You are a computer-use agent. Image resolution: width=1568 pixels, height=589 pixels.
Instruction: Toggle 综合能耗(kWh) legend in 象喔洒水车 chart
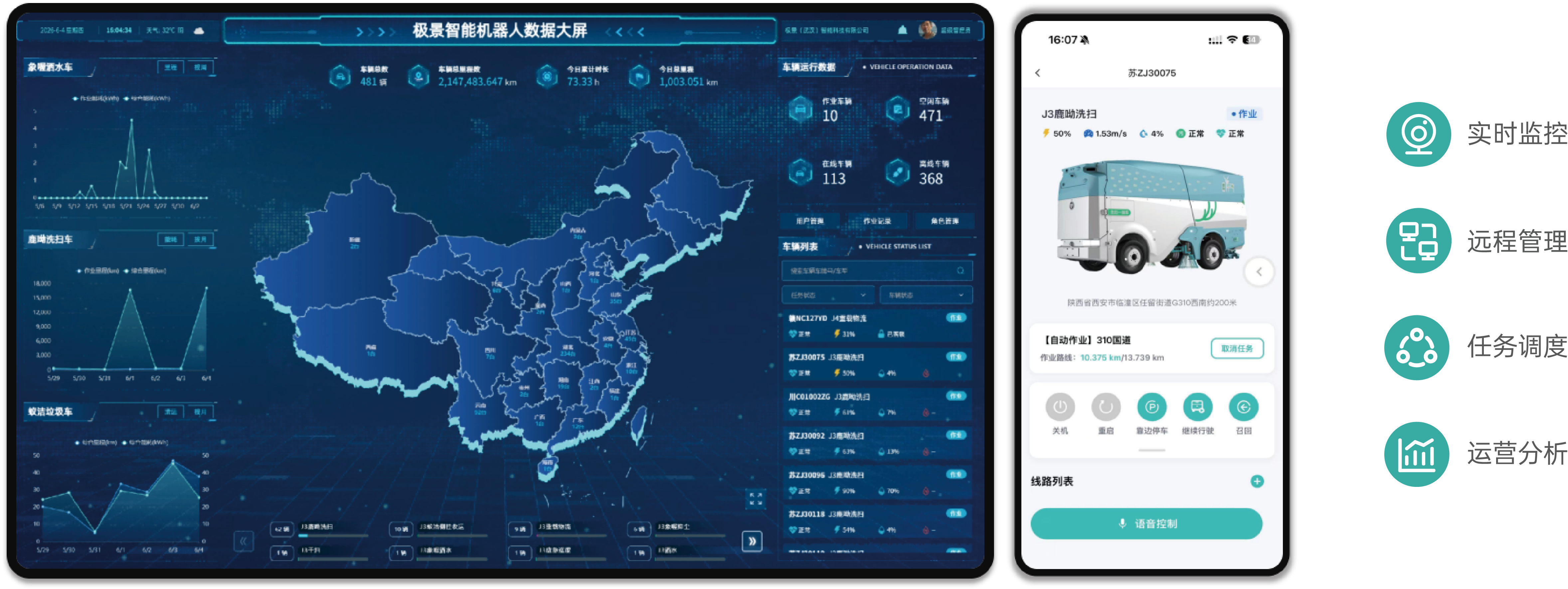pyautogui.click(x=147, y=98)
